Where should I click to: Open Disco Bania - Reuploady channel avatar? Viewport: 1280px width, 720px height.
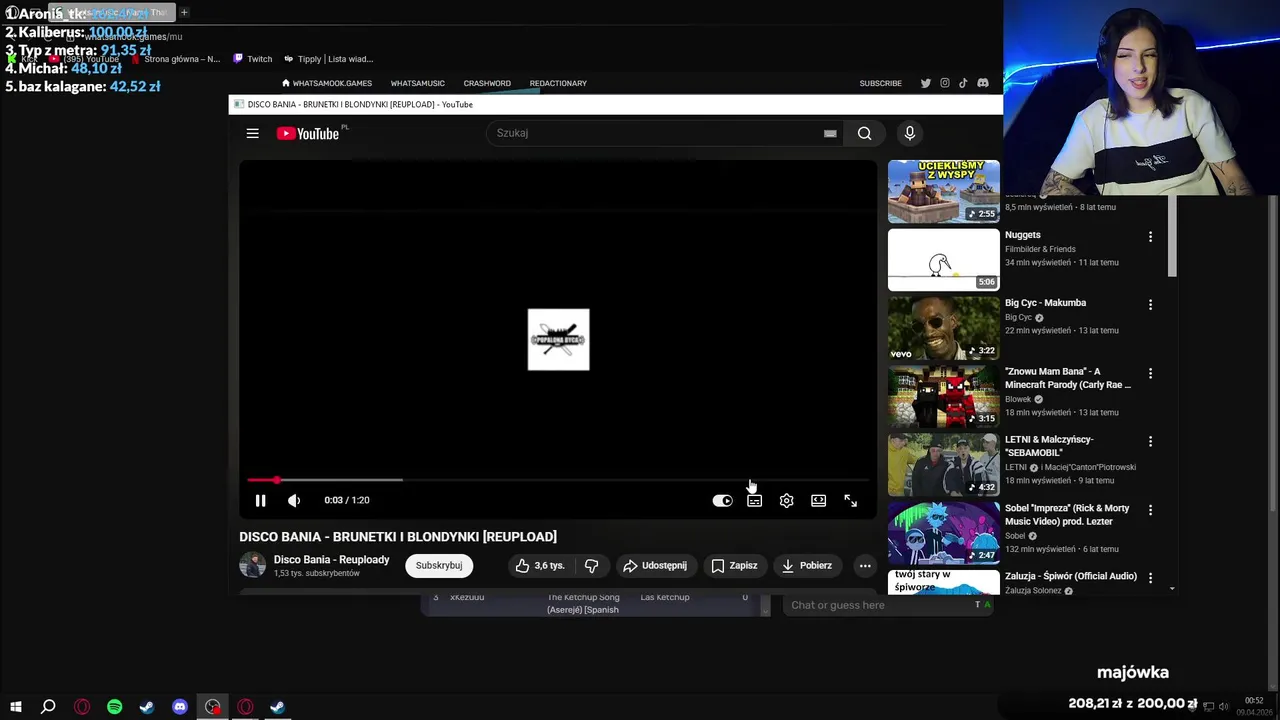click(252, 565)
